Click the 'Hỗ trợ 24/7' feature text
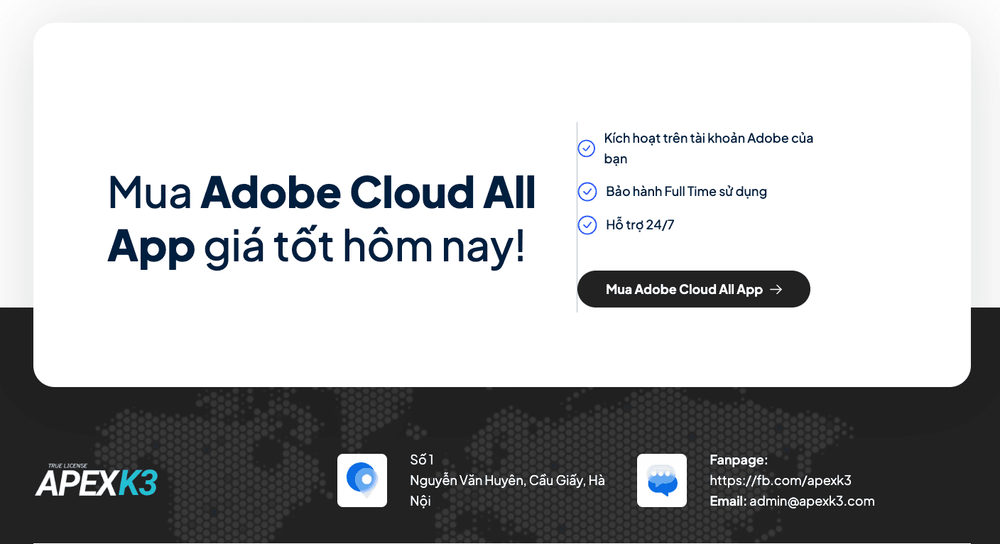1000x544 pixels. 640,224
